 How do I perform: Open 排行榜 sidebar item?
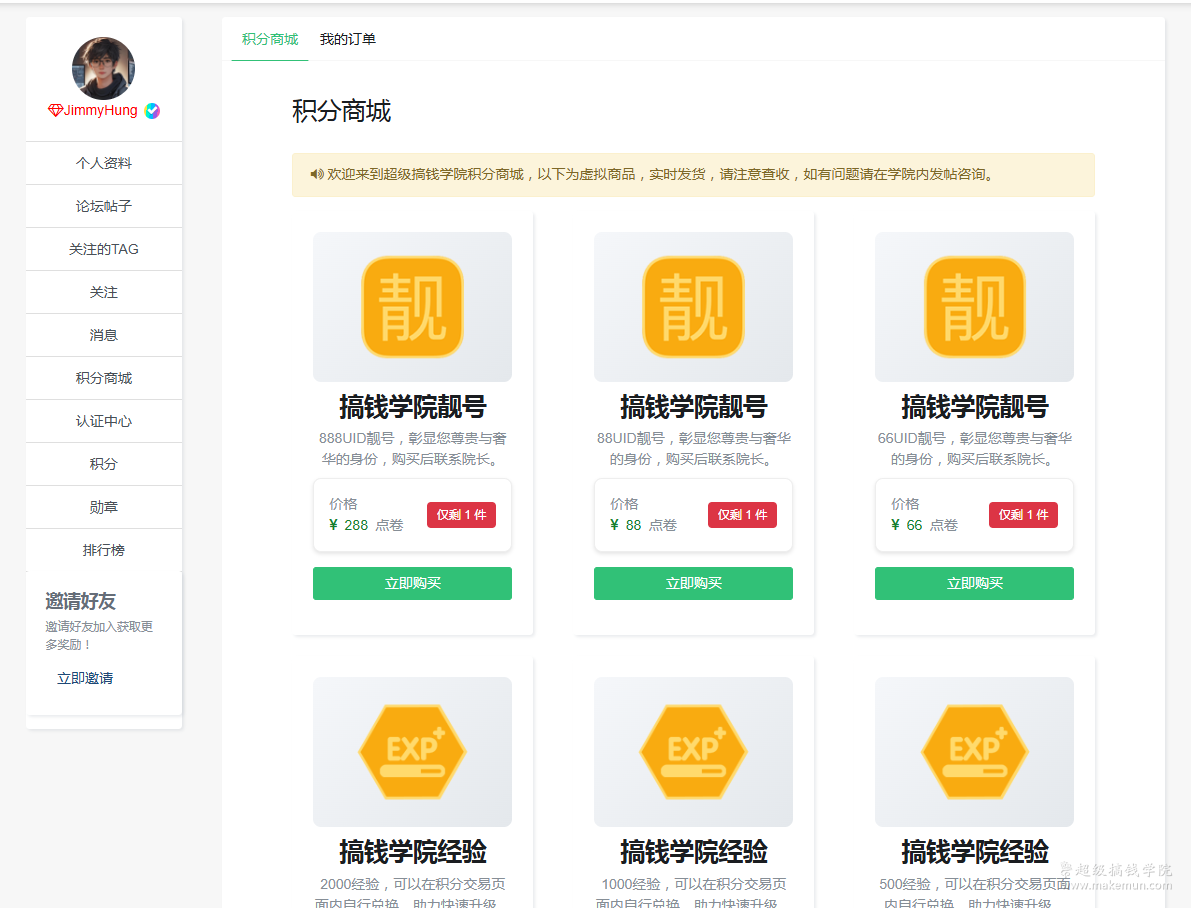tap(104, 550)
